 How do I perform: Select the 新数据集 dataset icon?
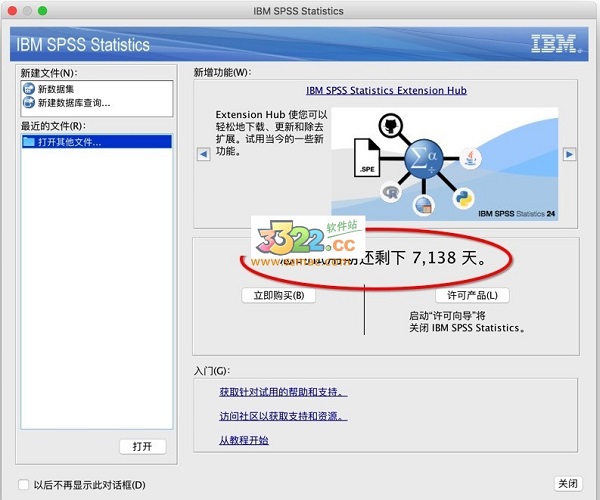pyautogui.click(x=29, y=89)
